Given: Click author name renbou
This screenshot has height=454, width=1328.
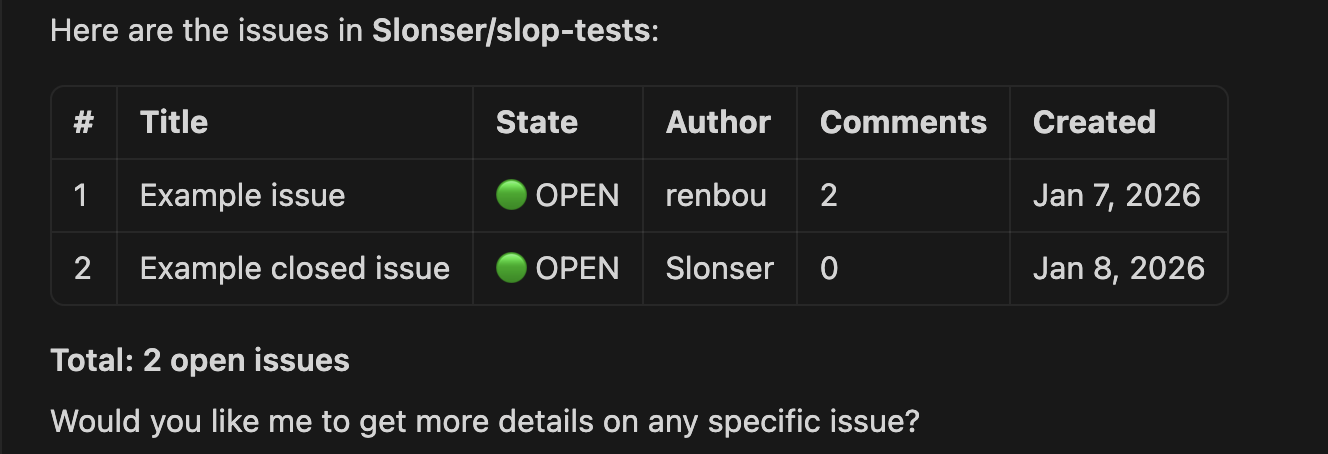Looking at the screenshot, I should click(x=716, y=195).
